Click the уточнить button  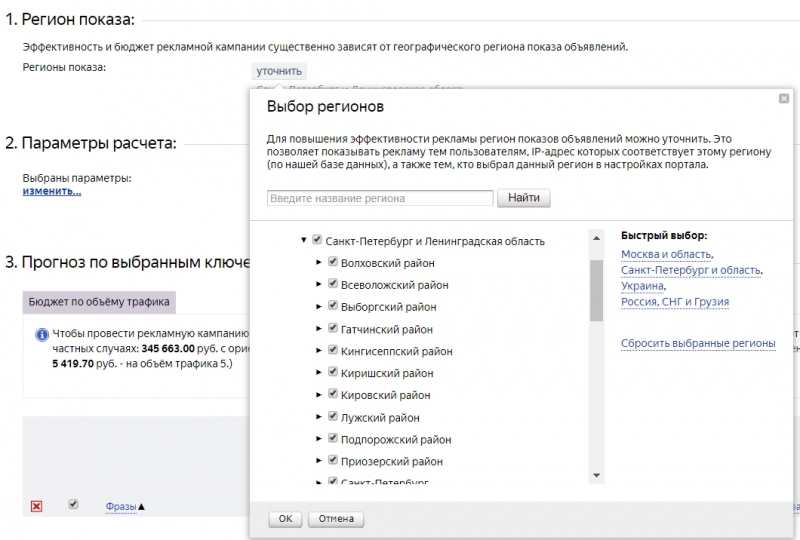click(279, 71)
